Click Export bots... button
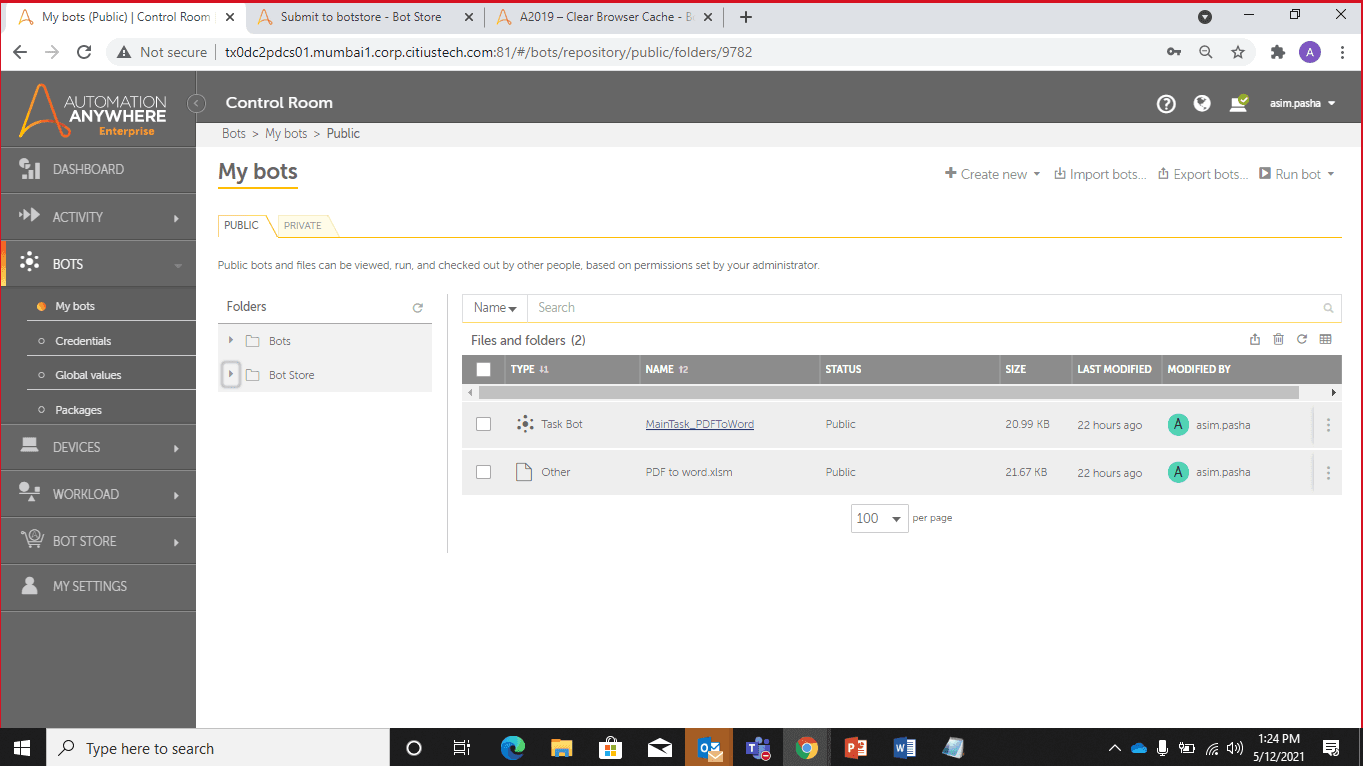1363x766 pixels. click(x=1203, y=174)
